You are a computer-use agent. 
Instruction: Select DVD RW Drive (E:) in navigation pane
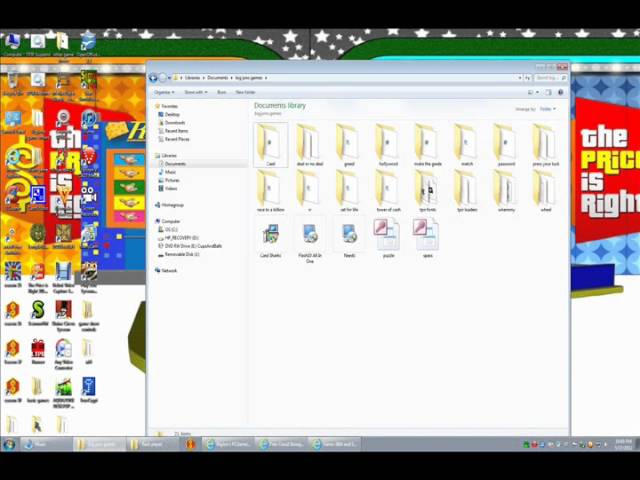tap(193, 246)
